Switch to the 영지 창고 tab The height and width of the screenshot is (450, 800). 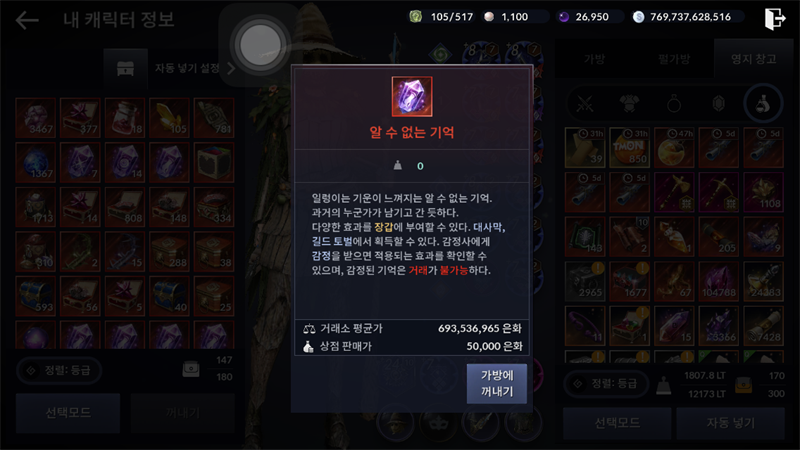pos(754,59)
